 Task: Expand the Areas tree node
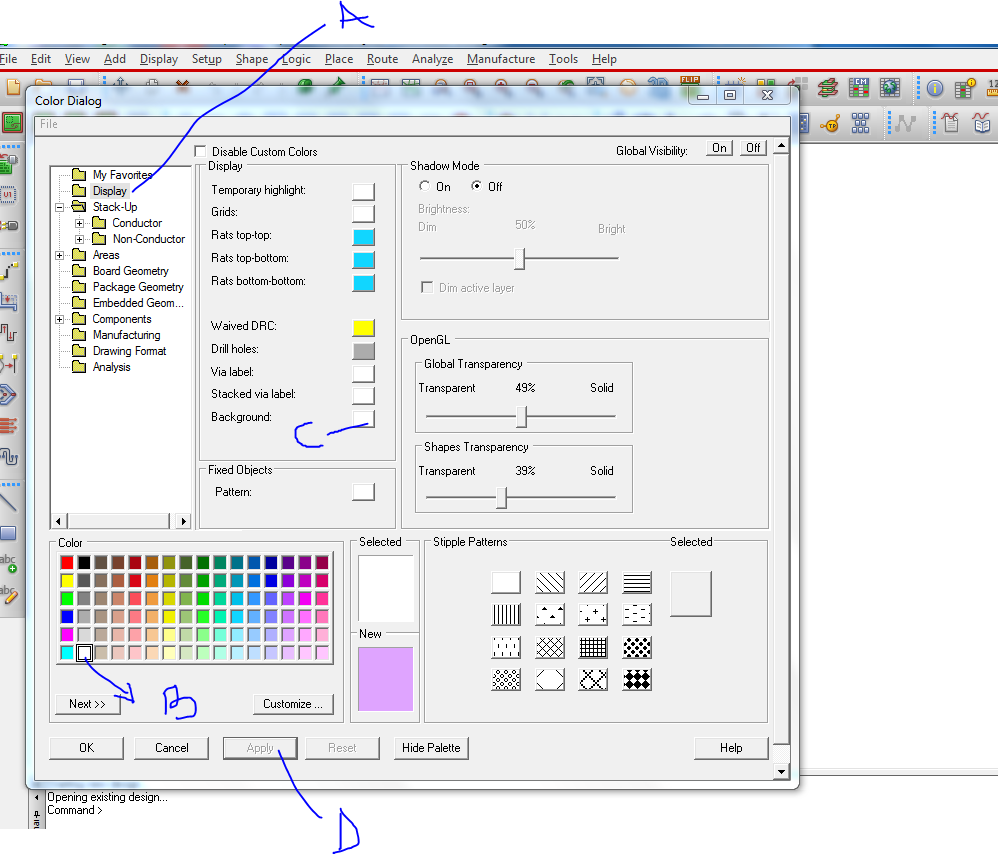[59, 255]
